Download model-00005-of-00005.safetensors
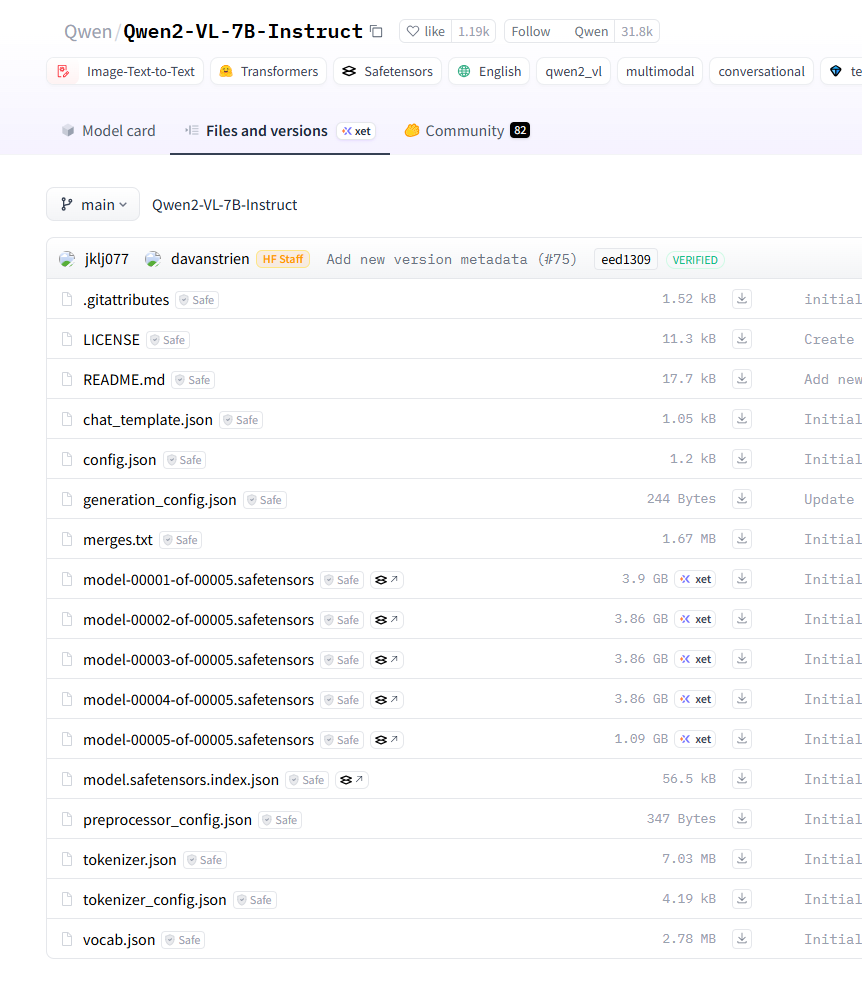Viewport: 862px width, 984px height. pos(742,739)
